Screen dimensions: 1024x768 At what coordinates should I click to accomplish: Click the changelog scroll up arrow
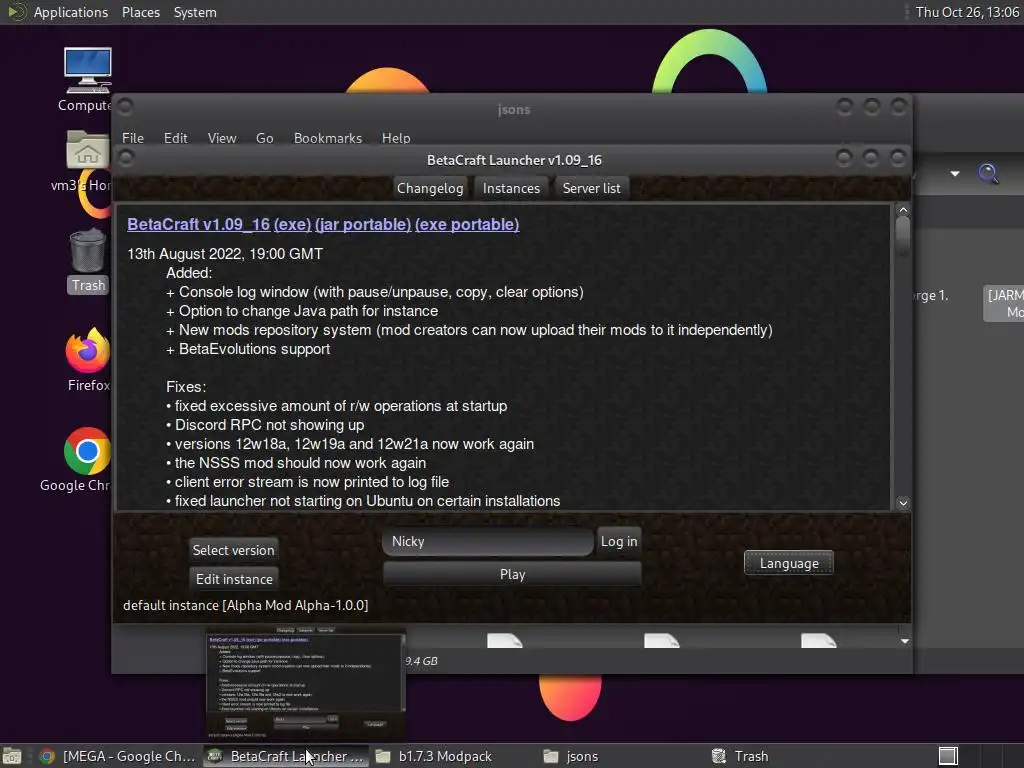(x=903, y=210)
